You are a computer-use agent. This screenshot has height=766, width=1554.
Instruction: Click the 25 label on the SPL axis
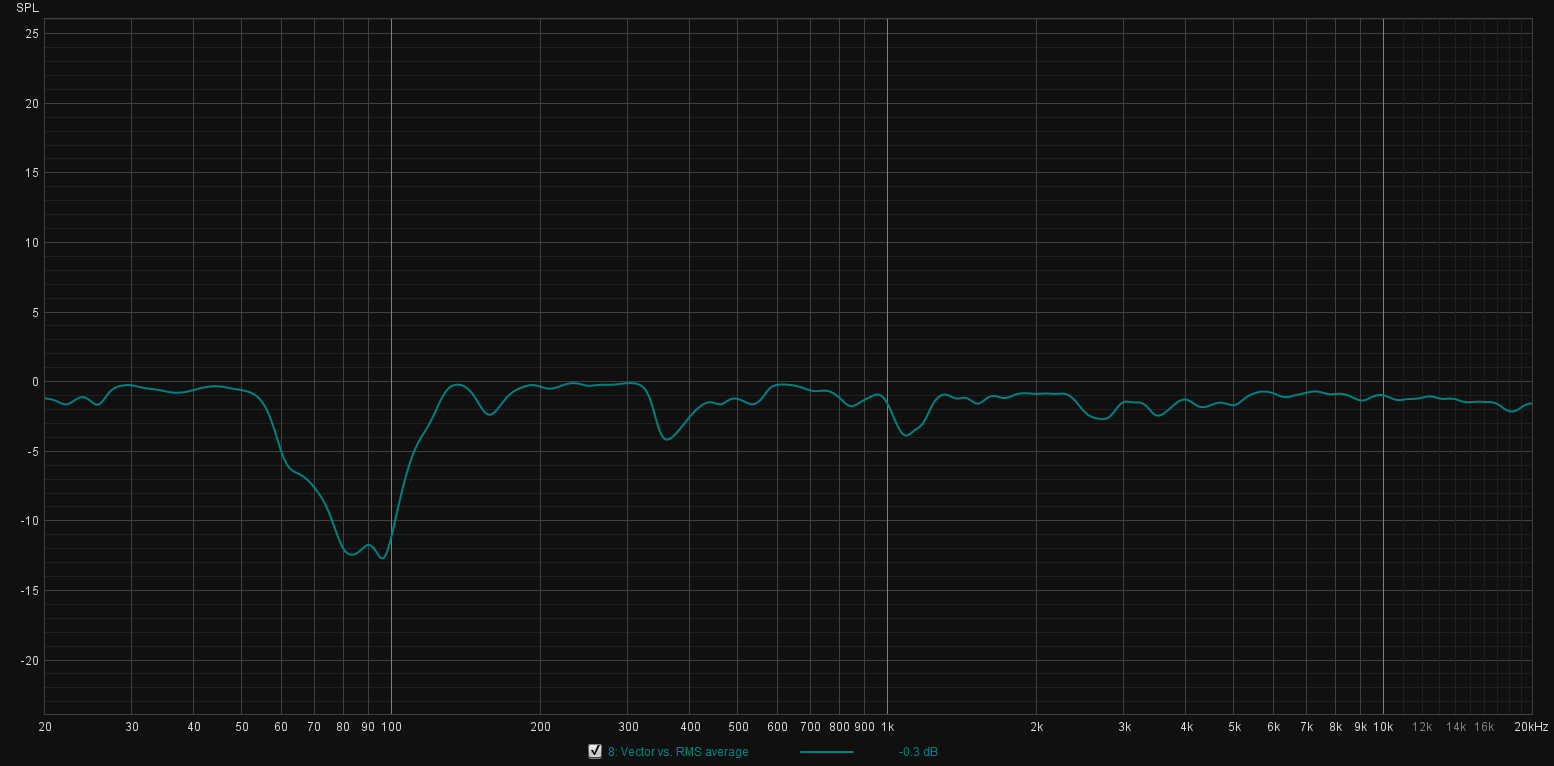(x=32, y=34)
